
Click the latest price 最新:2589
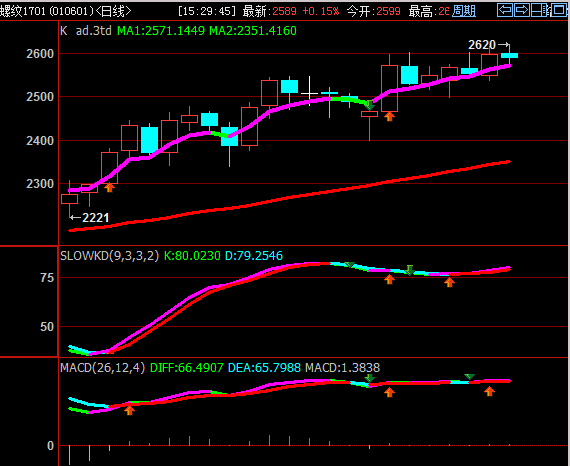(x=270, y=11)
